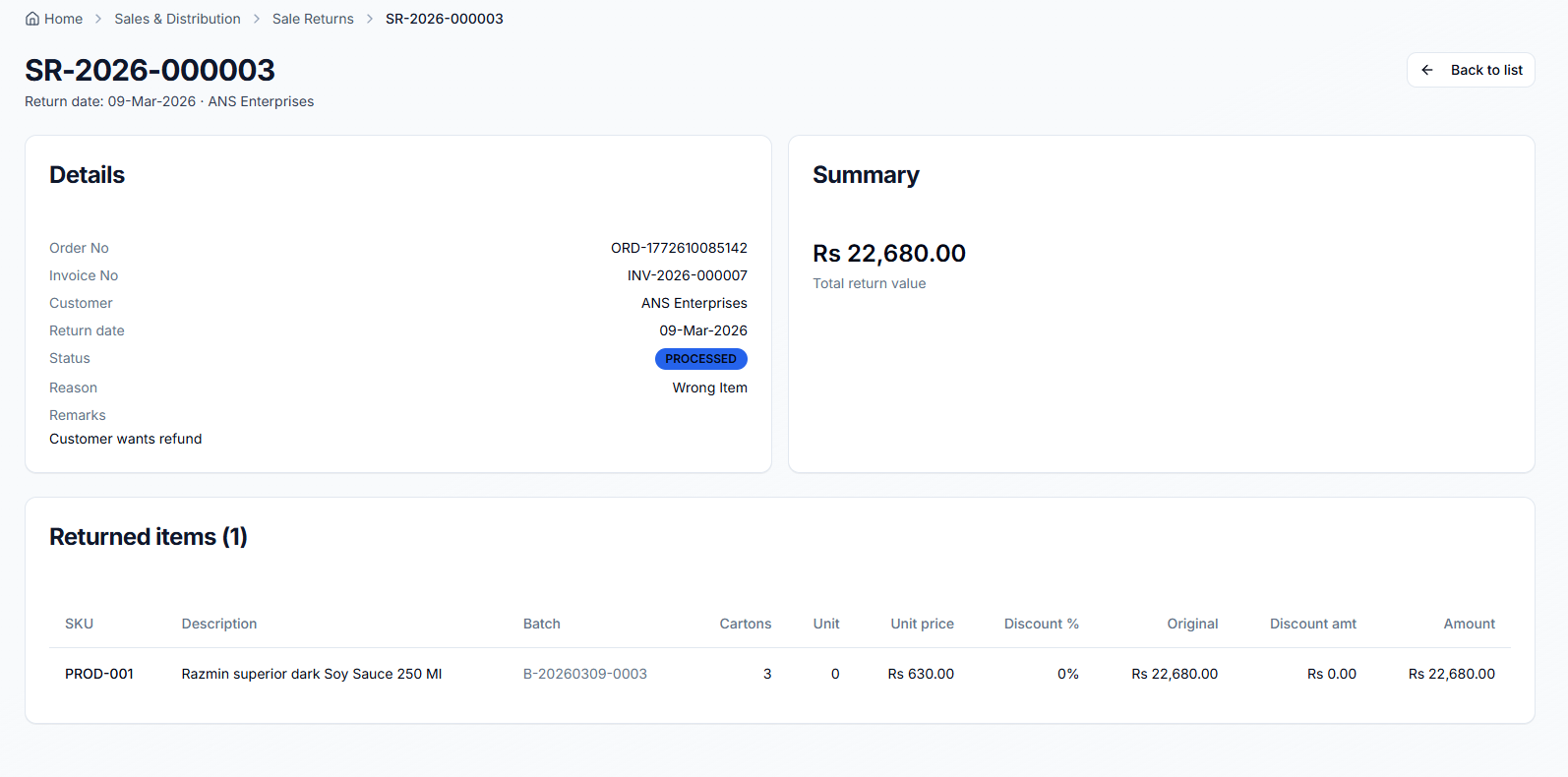Click order number ORD-1772610085142
Image resolution: width=1568 pixels, height=777 pixels.
[x=679, y=248]
